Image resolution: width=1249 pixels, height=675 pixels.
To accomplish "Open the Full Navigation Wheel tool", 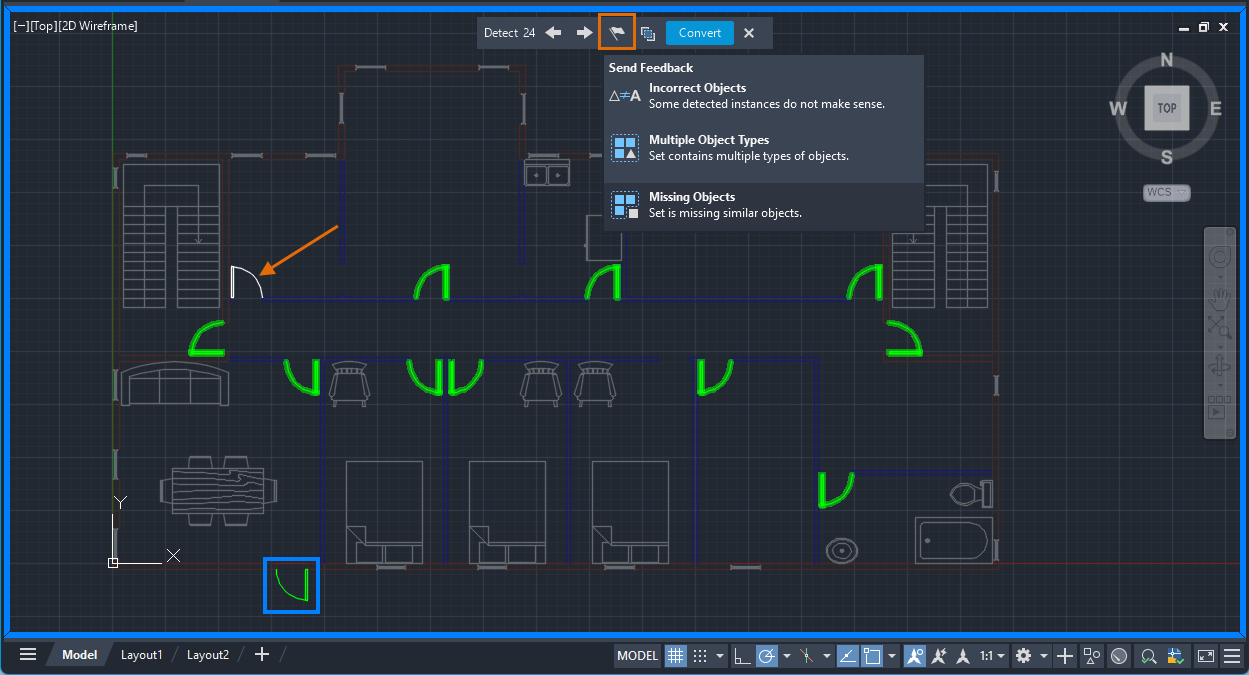I will point(1219,258).
